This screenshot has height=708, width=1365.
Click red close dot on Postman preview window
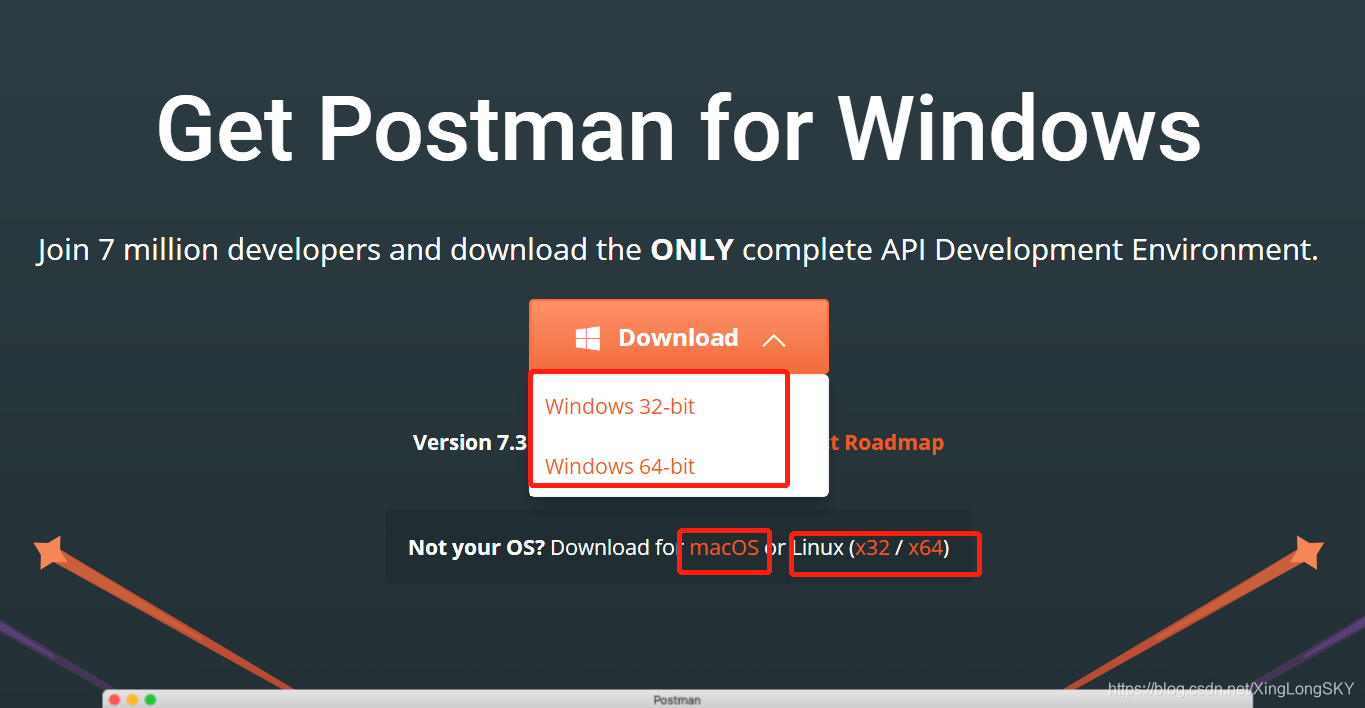point(114,700)
